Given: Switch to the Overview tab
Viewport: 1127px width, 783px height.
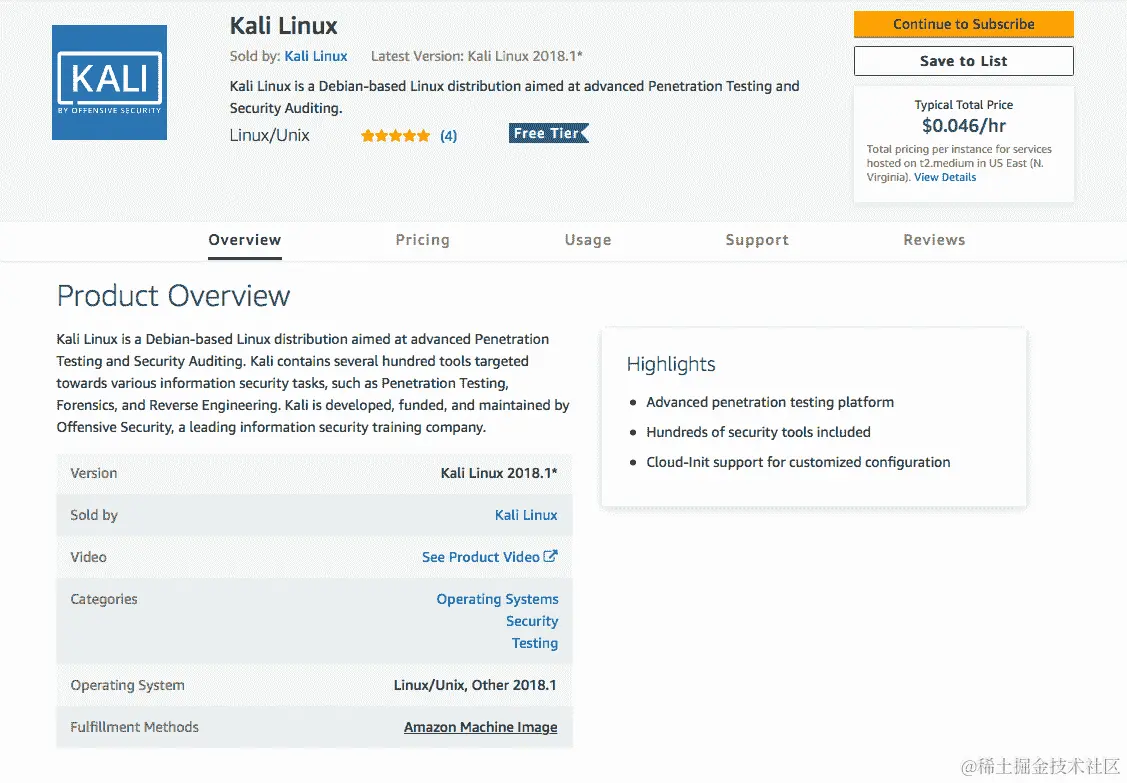Looking at the screenshot, I should tap(244, 240).
